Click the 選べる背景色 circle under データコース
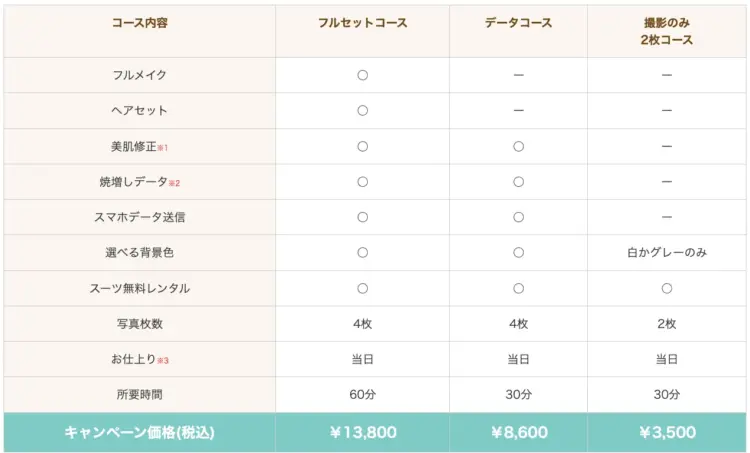Image resolution: width=750 pixels, height=453 pixels. (x=518, y=253)
